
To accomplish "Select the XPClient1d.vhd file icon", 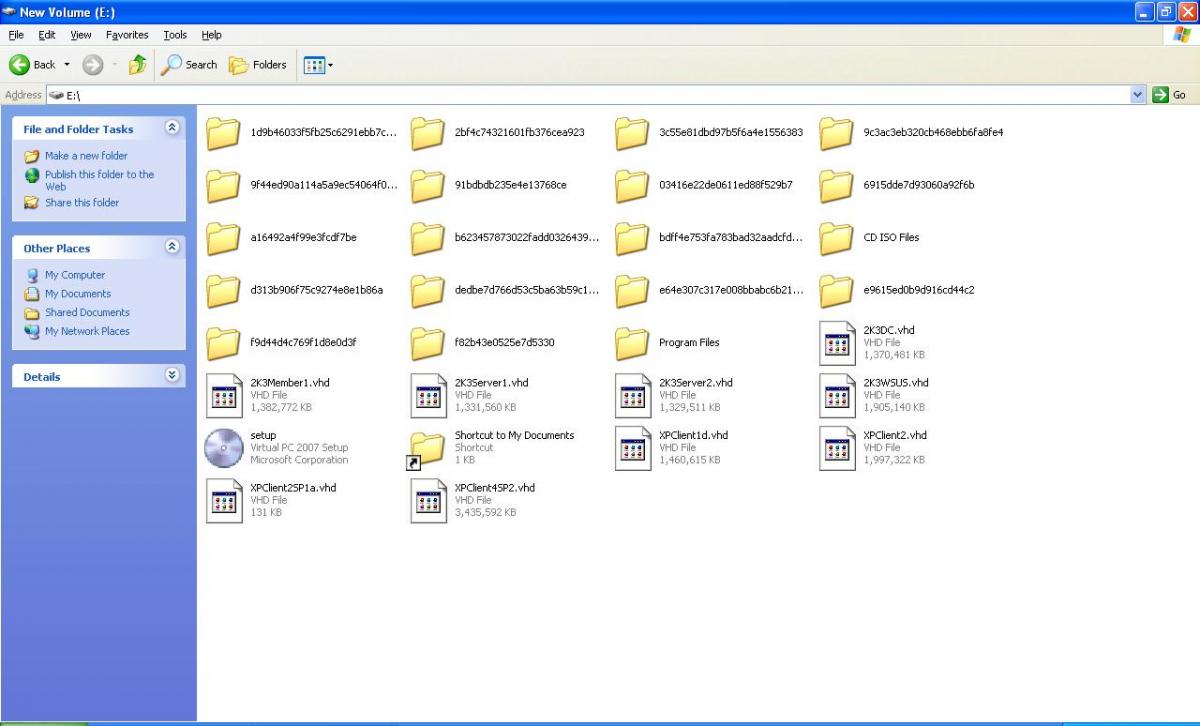I will tap(633, 448).
